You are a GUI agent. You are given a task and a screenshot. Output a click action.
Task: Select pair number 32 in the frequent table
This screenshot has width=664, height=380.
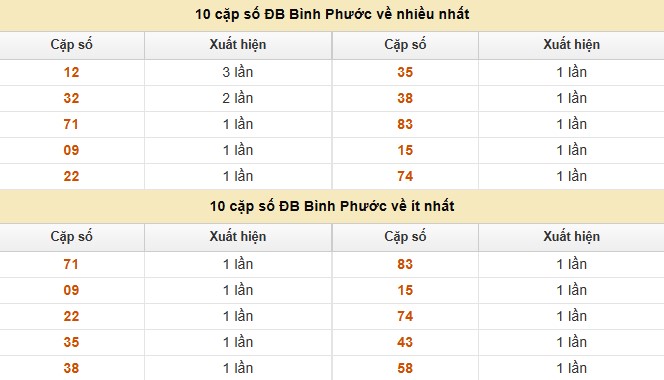pyautogui.click(x=71, y=98)
